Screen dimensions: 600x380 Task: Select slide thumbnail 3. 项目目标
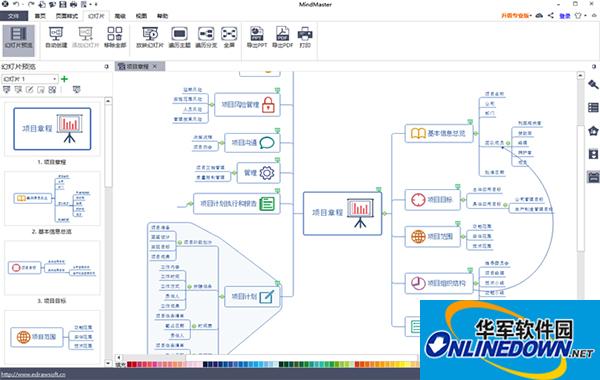52,268
